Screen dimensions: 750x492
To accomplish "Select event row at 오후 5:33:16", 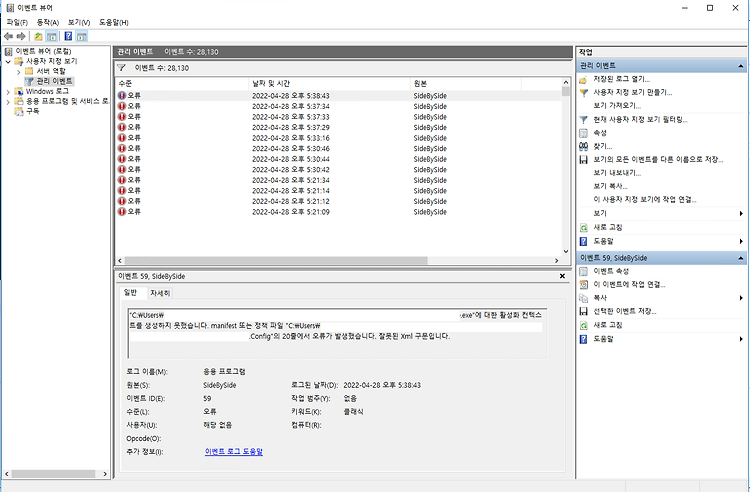I will [339, 138].
